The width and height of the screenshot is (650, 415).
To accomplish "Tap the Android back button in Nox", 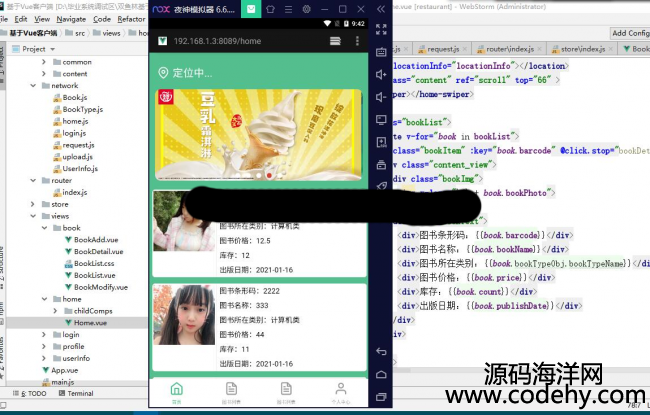I will [x=381, y=352].
